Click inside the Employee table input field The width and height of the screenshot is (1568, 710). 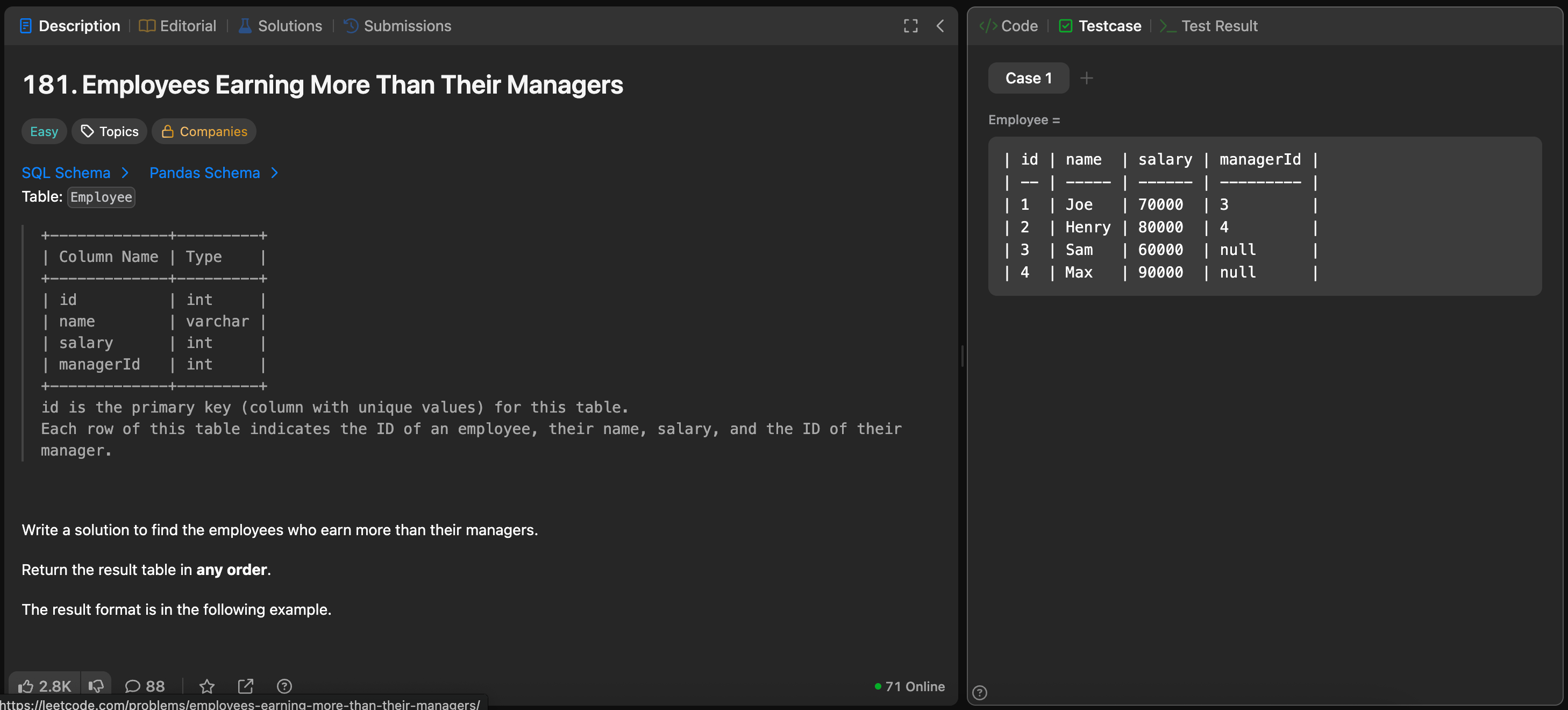coord(1264,216)
